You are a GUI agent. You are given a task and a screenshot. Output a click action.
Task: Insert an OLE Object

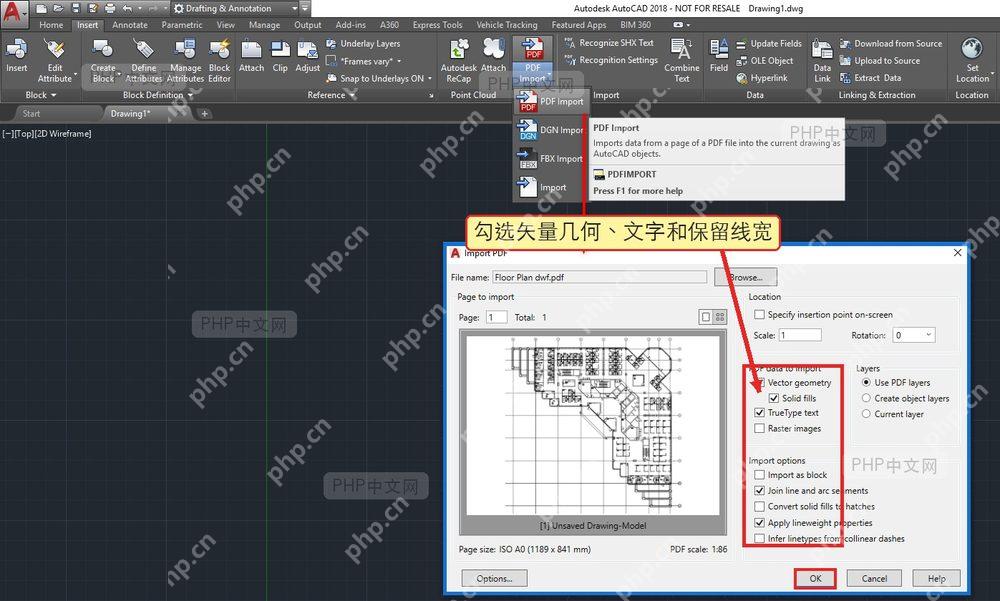(x=765, y=61)
